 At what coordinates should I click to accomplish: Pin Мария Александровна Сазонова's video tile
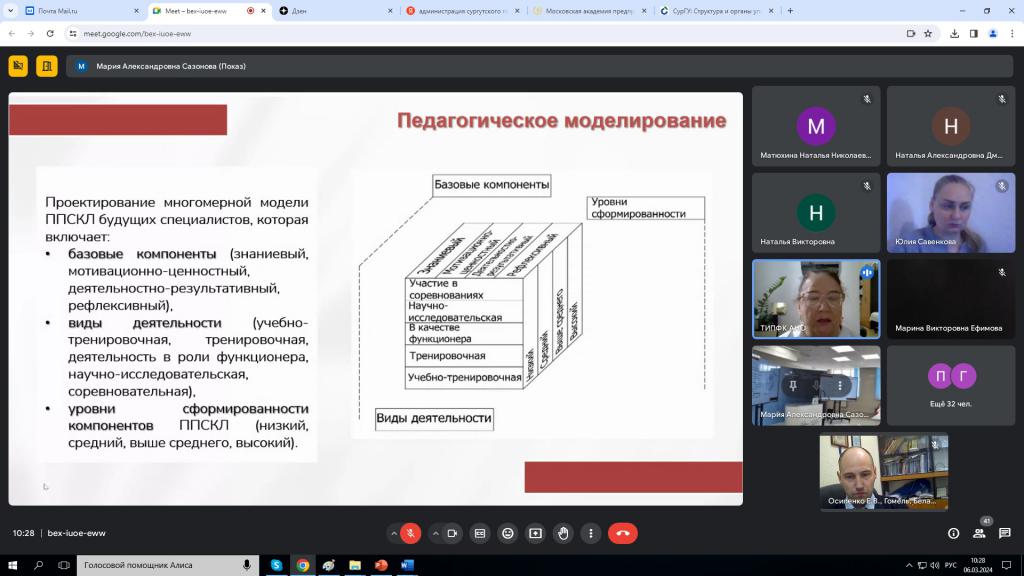pos(792,385)
